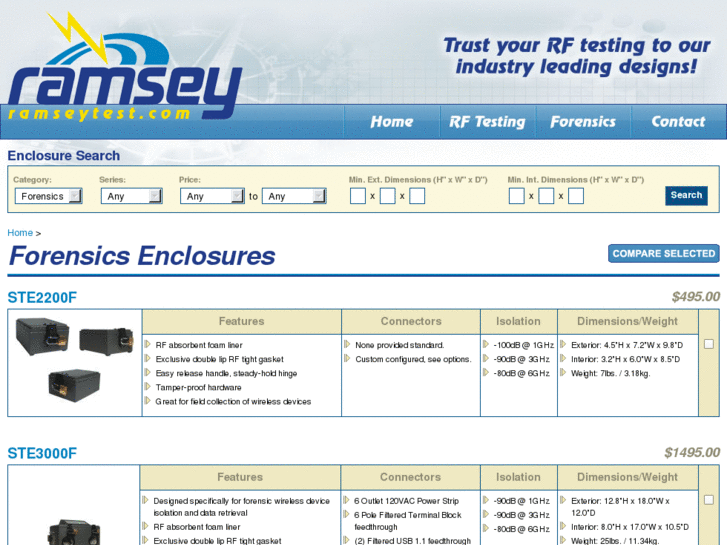Click '6 Pole Filtered Terminal Block feedthrough' text
The image size is (727, 545).
(408, 521)
